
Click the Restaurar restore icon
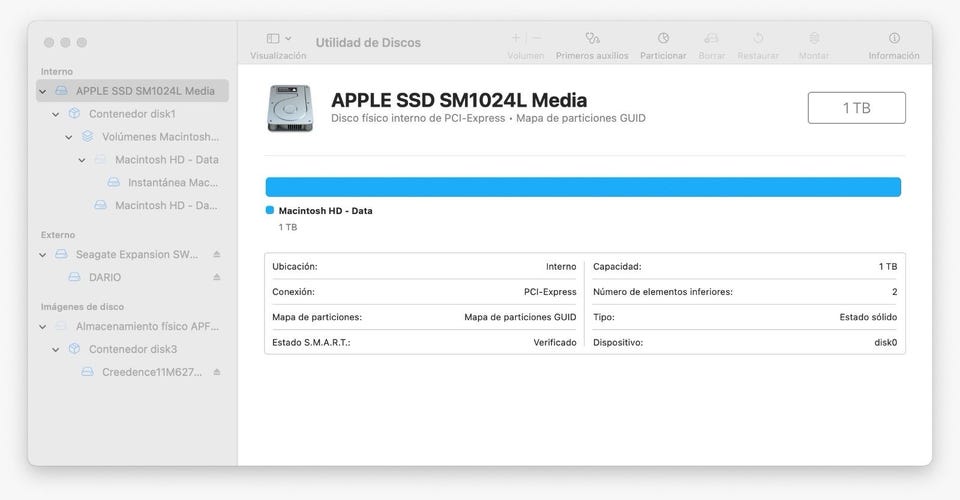[758, 38]
